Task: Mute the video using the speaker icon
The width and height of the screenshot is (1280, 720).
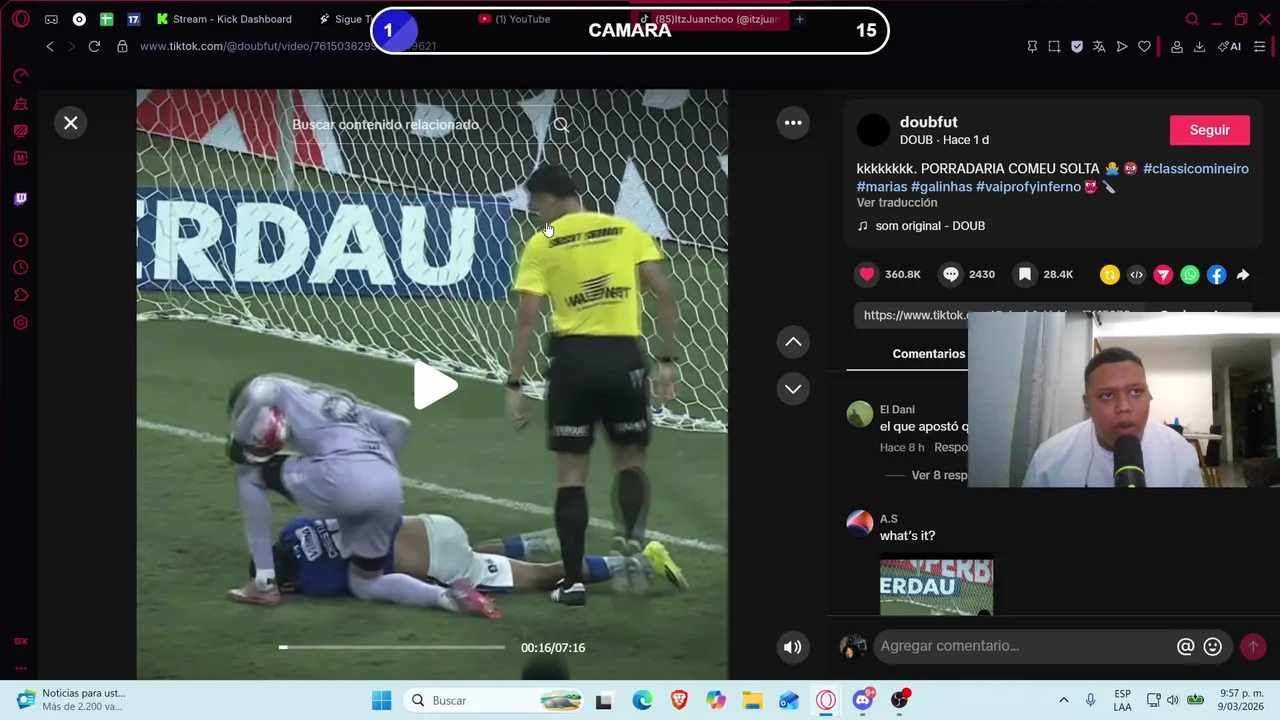Action: coord(792,647)
